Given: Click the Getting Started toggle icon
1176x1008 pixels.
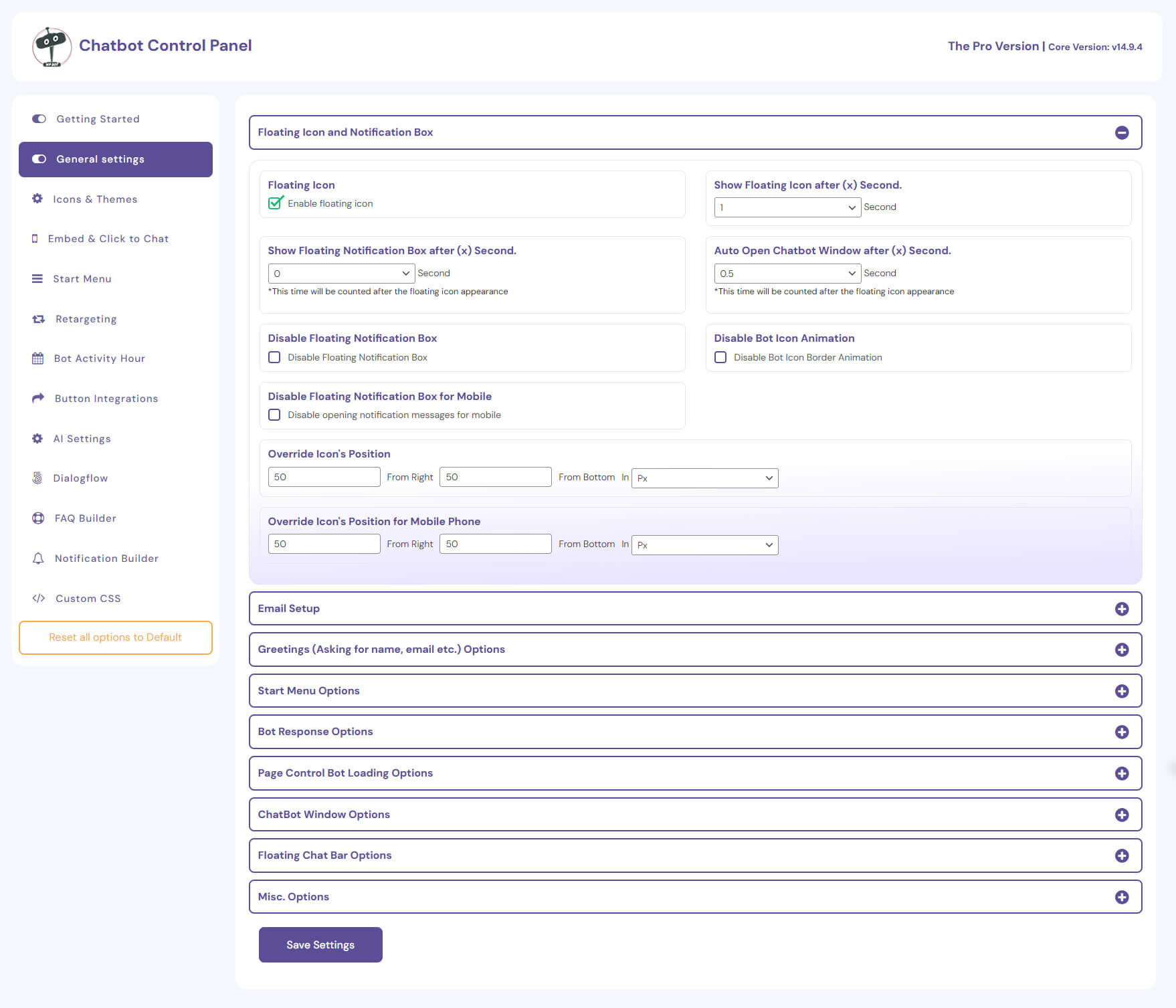Looking at the screenshot, I should click(39, 119).
